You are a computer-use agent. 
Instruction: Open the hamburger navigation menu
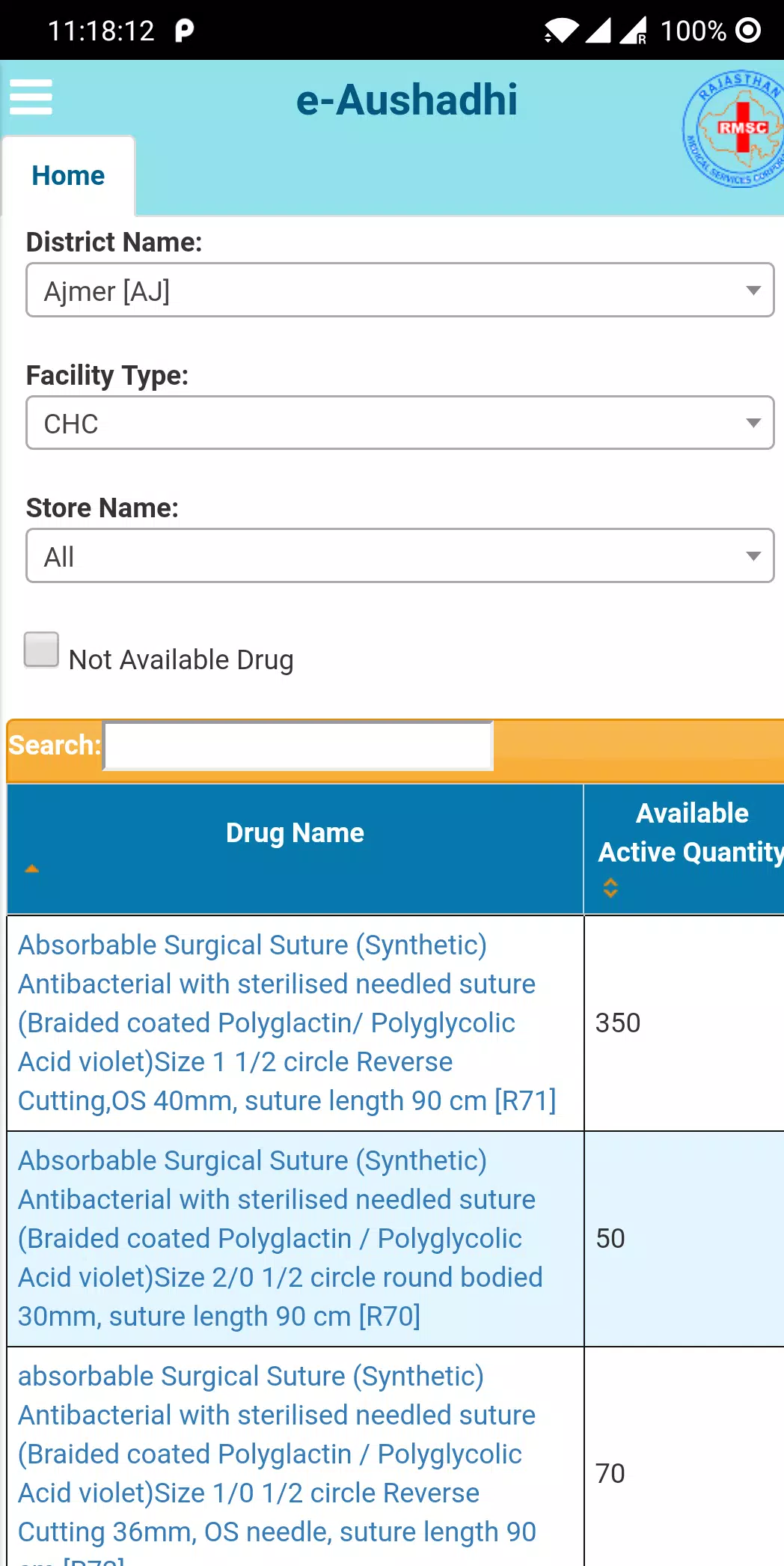pyautogui.click(x=31, y=97)
